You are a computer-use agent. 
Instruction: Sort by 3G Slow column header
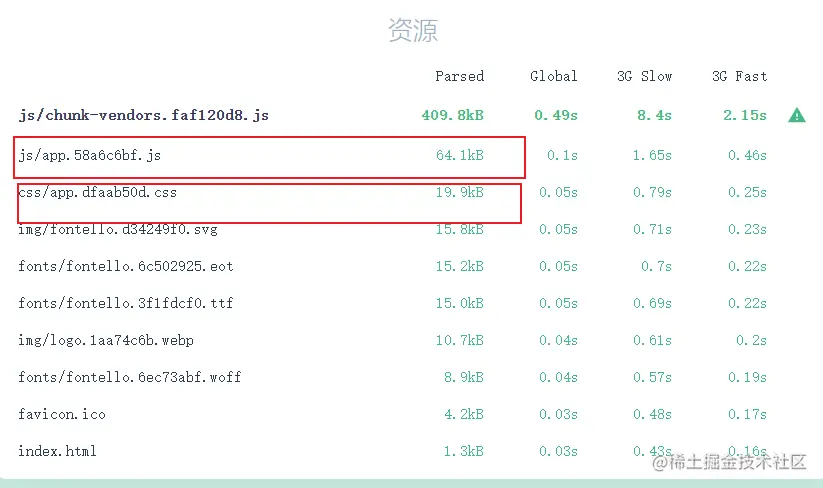click(644, 77)
